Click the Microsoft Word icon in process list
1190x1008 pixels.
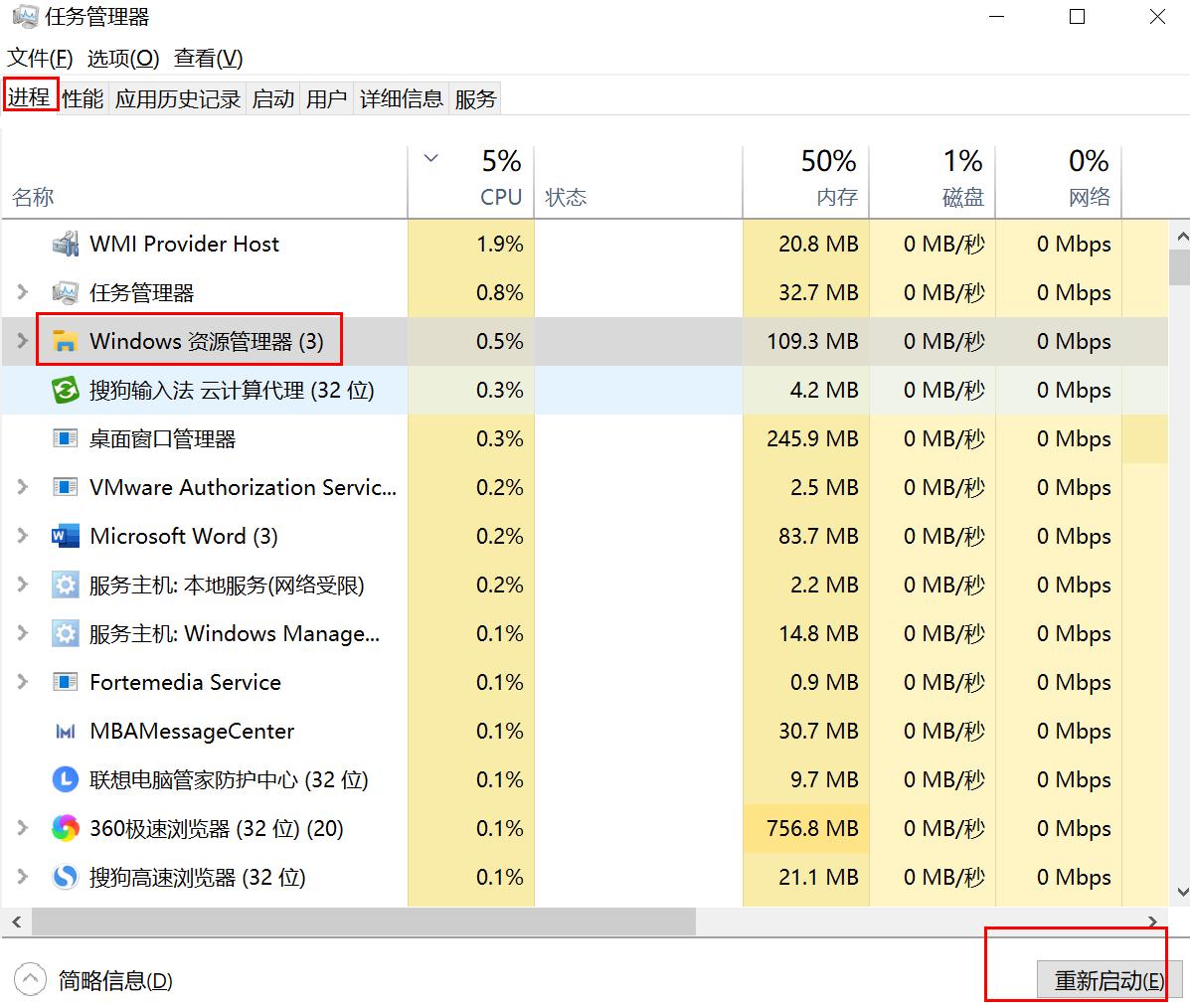click(65, 536)
